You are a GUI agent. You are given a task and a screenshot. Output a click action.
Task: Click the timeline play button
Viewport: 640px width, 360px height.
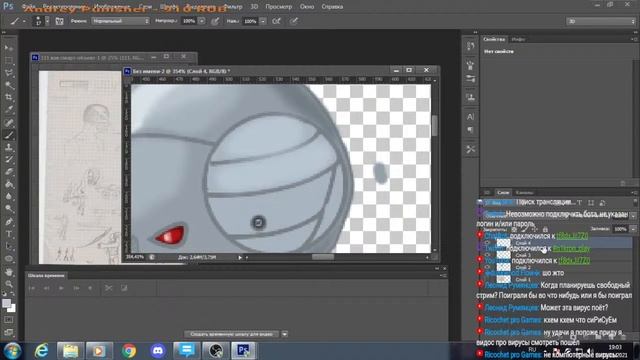(x=61, y=288)
